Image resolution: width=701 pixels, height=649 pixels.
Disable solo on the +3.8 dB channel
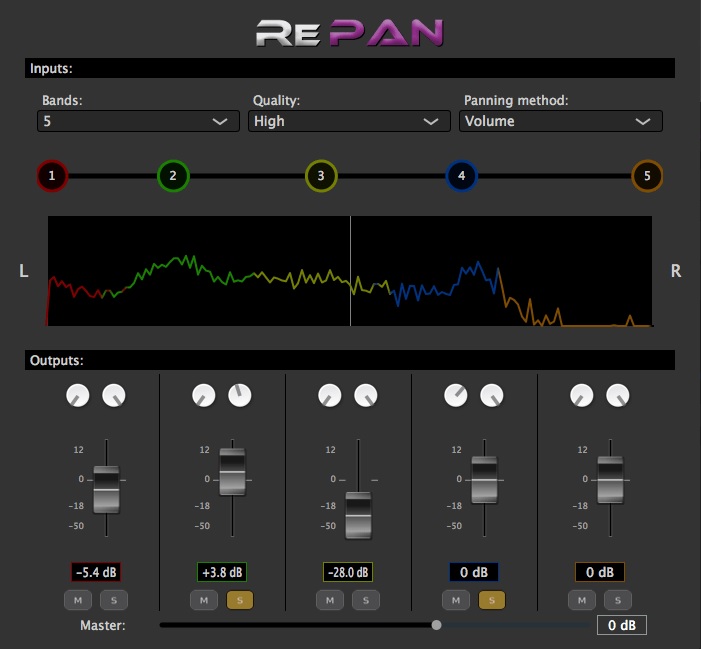[x=240, y=600]
